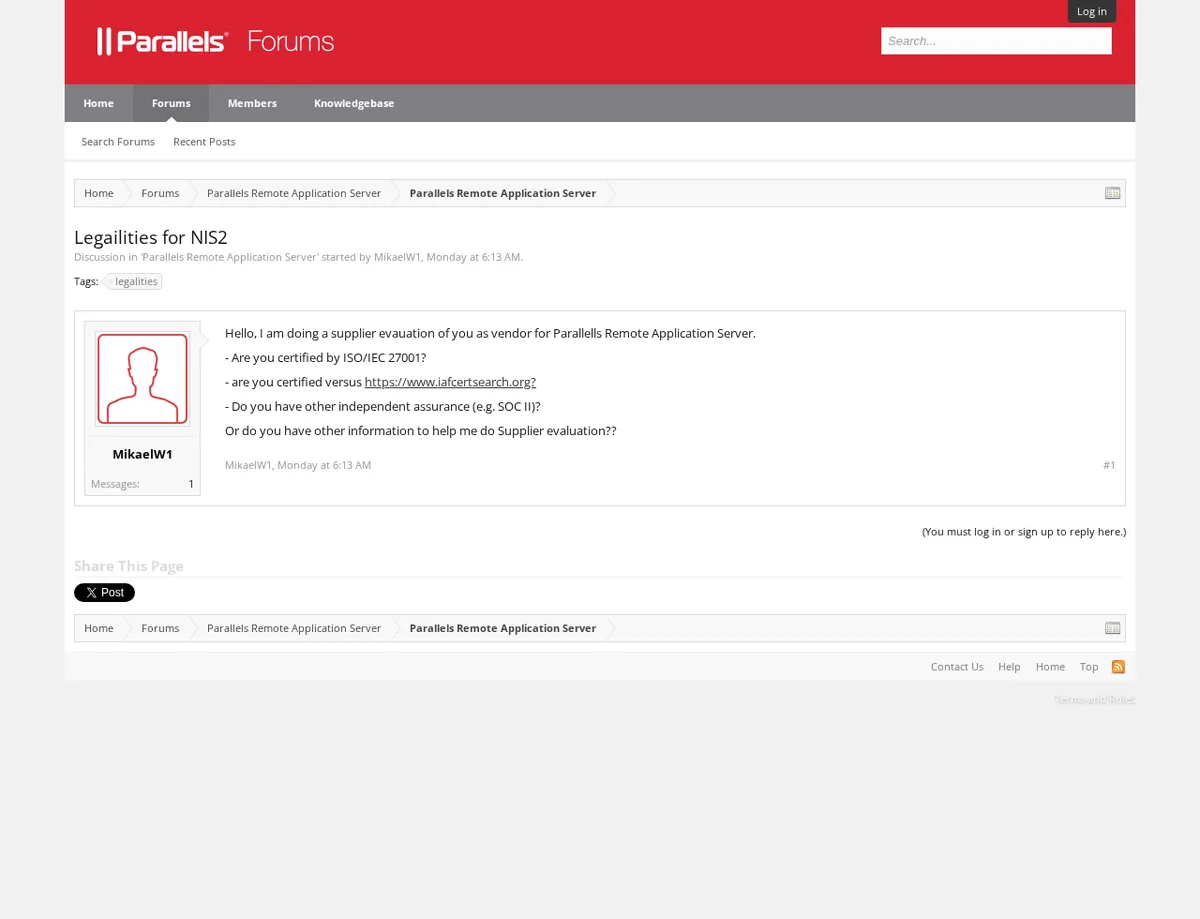Go to the Home tab in navigation bar
The width and height of the screenshot is (1200, 919).
pyautogui.click(x=98, y=103)
